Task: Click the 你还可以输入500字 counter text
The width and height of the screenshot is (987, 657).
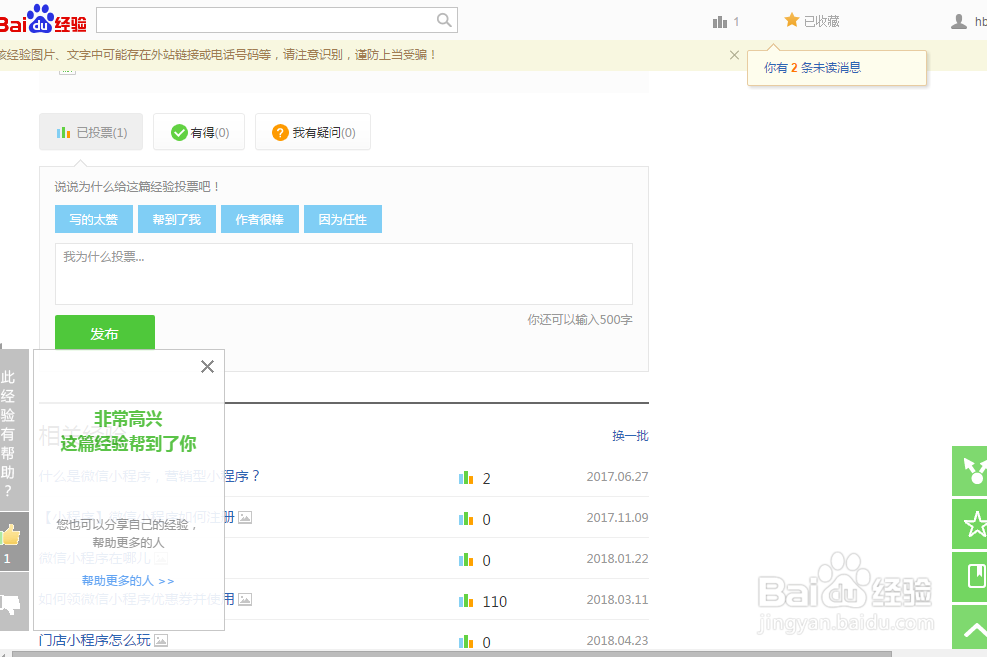Action: pyautogui.click(x=580, y=320)
